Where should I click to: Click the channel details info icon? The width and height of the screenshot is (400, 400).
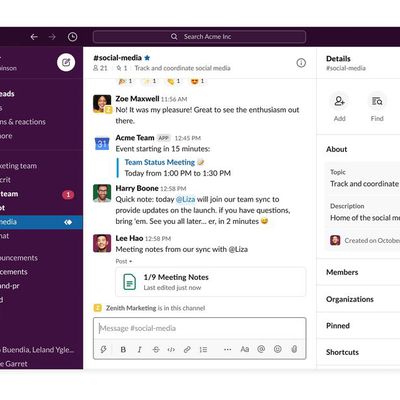click(301, 63)
